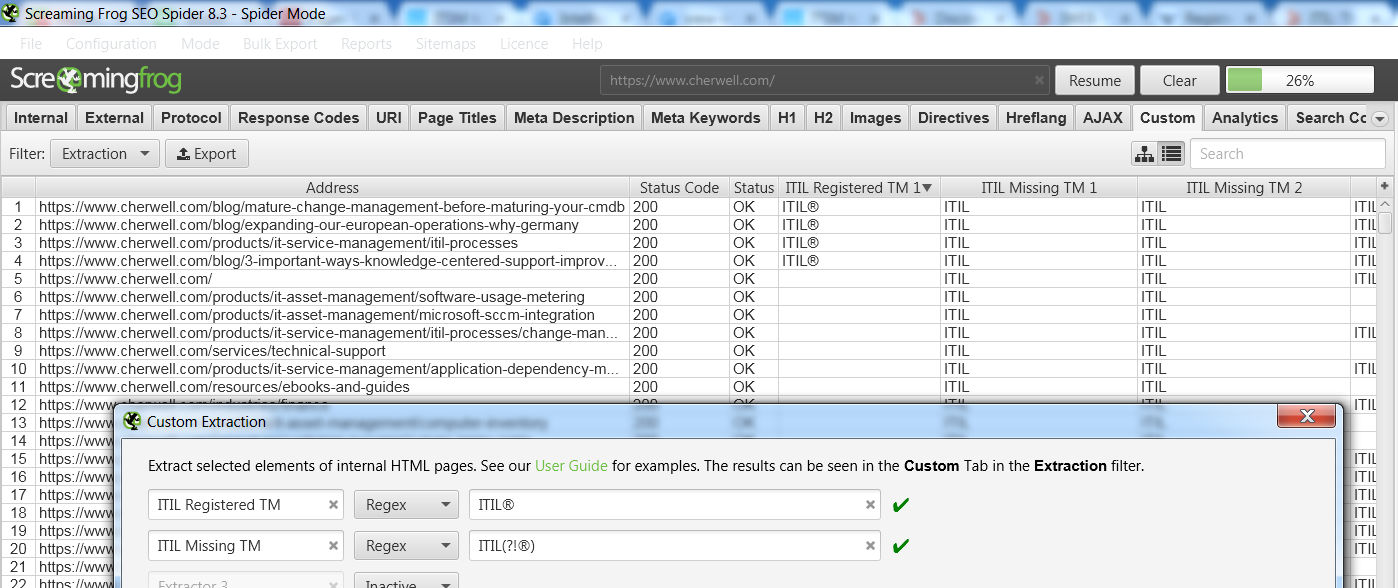The width and height of the screenshot is (1398, 588).
Task: Clear the ITIL Missing TM name field
Action: [x=333, y=546]
